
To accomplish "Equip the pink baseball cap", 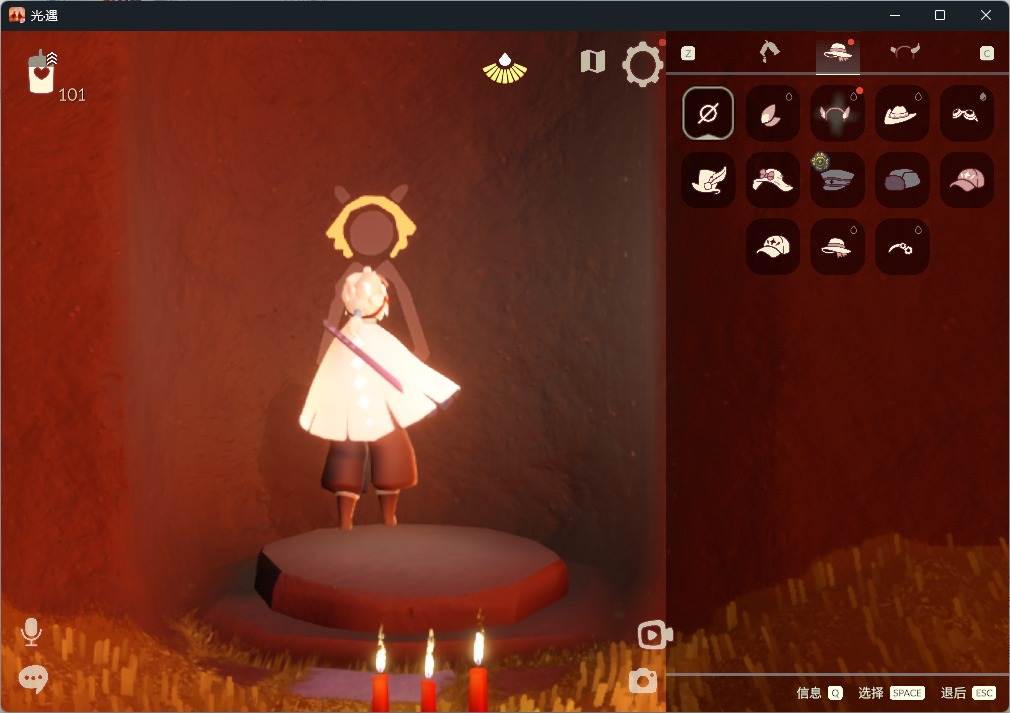I will coord(966,180).
